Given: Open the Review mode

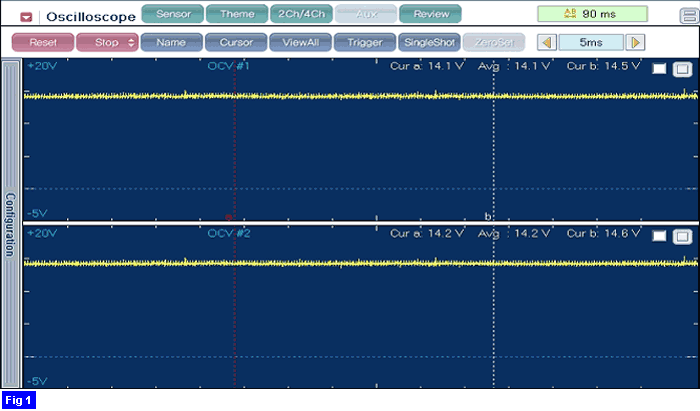Looking at the screenshot, I should click(x=430, y=14).
